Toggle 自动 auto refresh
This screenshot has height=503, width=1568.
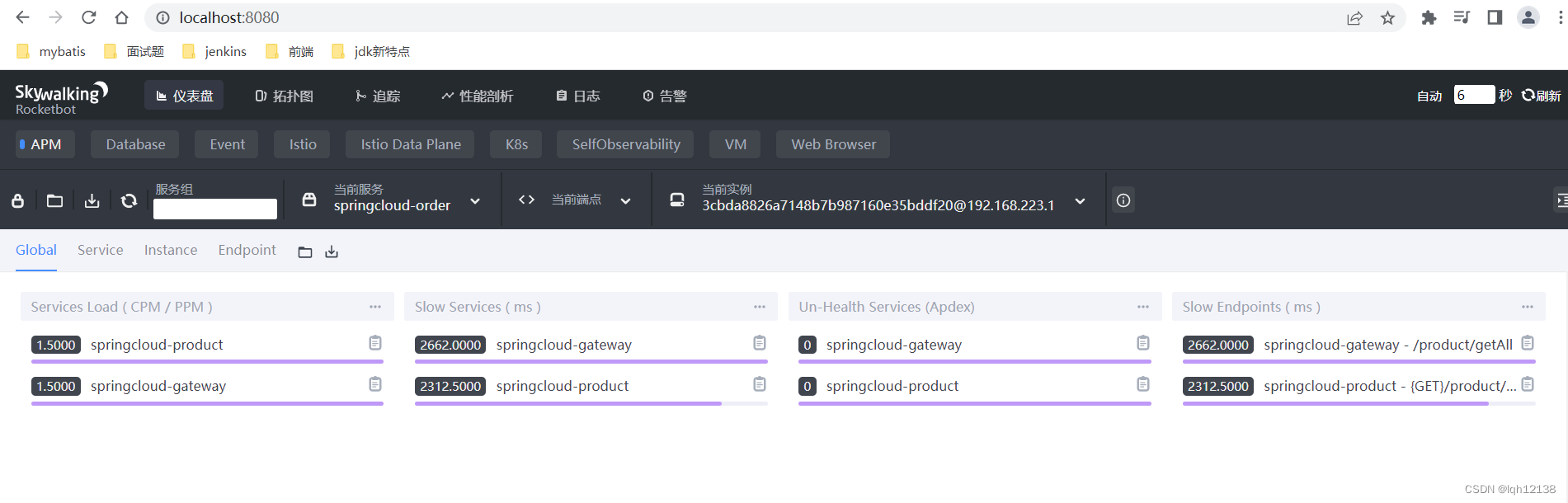[1429, 96]
